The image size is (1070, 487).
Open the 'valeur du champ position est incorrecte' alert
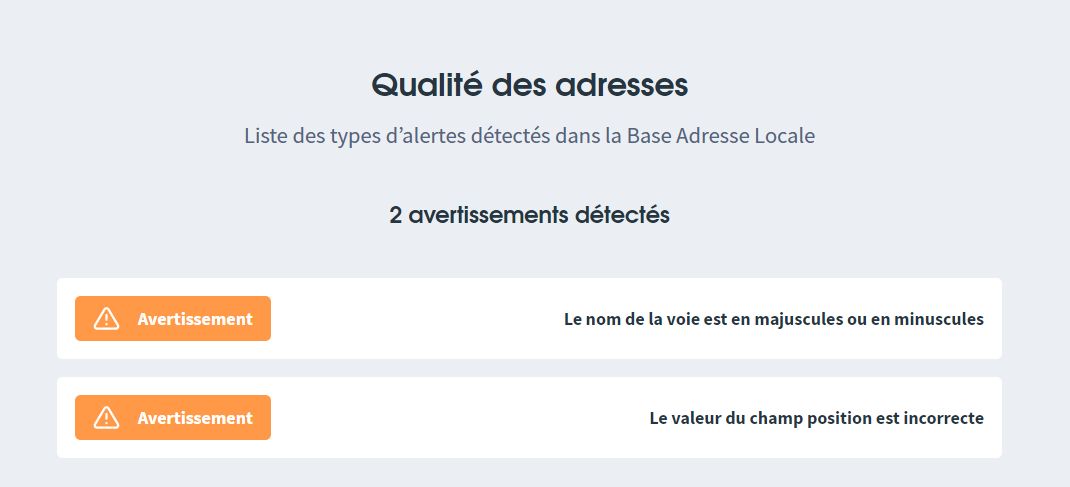pos(817,418)
